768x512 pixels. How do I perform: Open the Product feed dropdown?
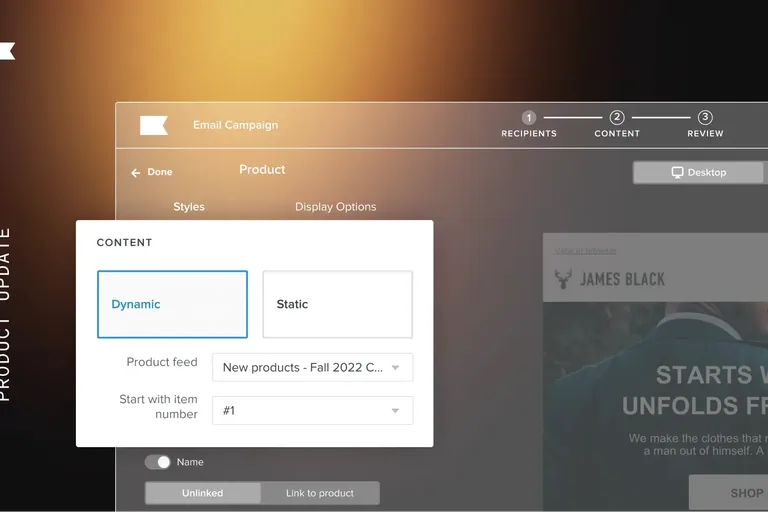pyautogui.click(x=312, y=367)
